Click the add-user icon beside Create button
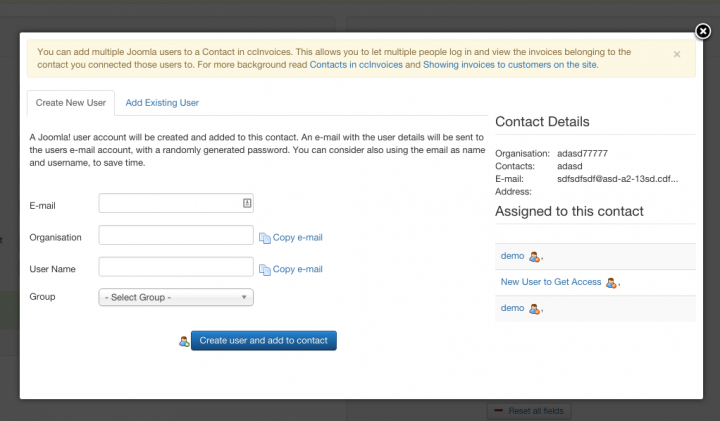This screenshot has height=421, width=720. (184, 341)
